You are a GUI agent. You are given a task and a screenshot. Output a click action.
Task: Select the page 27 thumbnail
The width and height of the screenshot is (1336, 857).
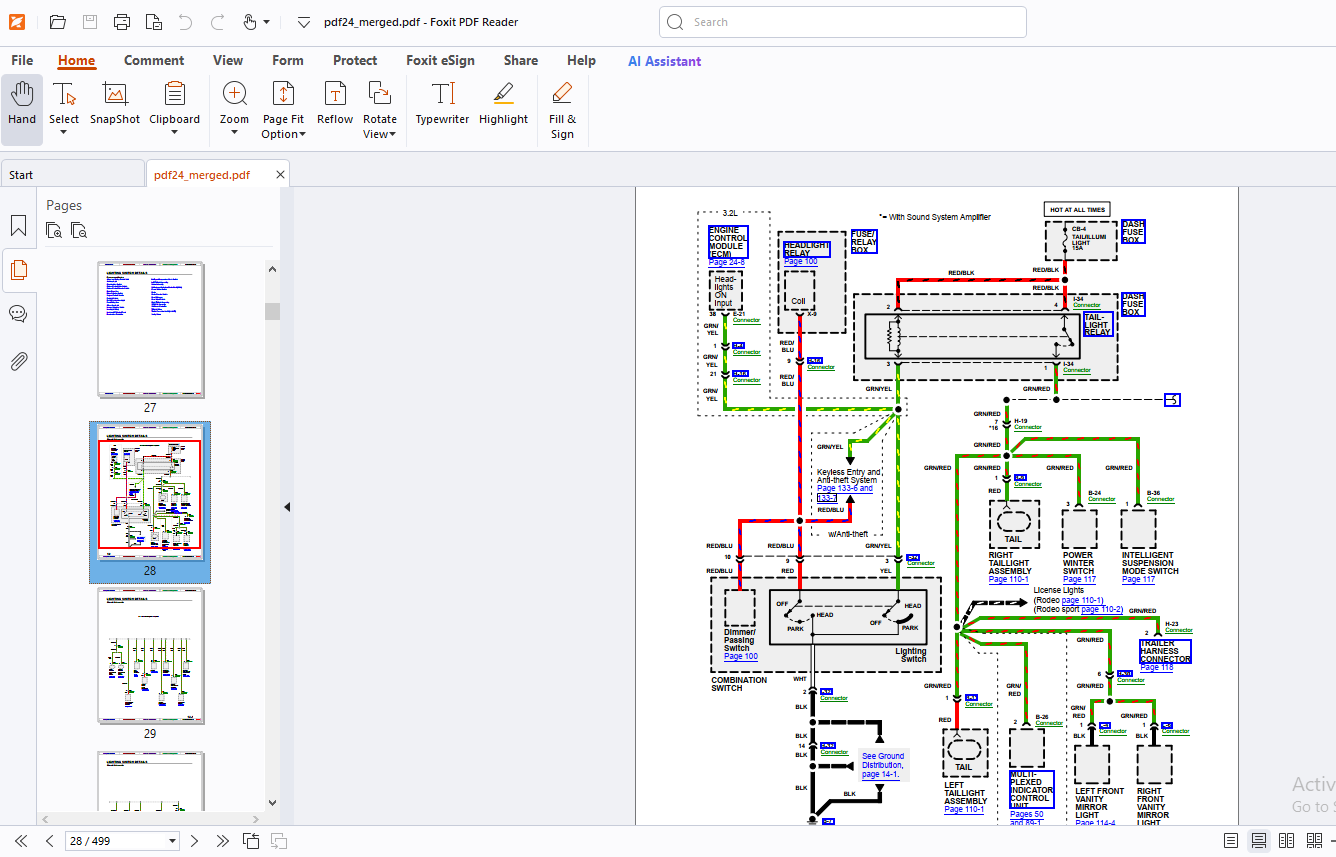coord(150,331)
